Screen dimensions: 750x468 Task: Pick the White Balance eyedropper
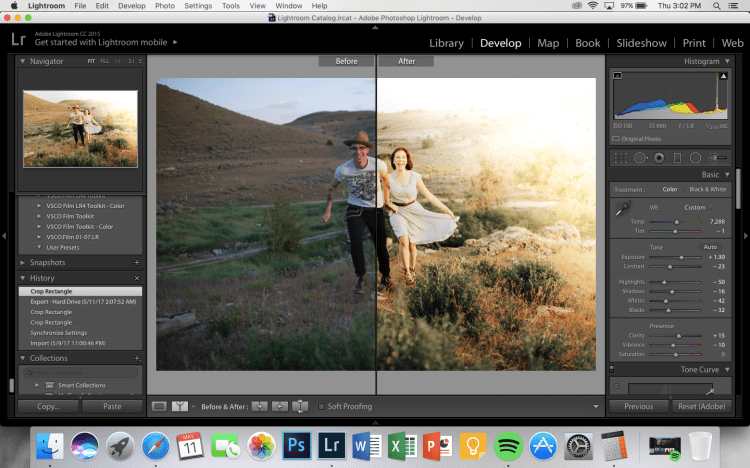click(623, 209)
